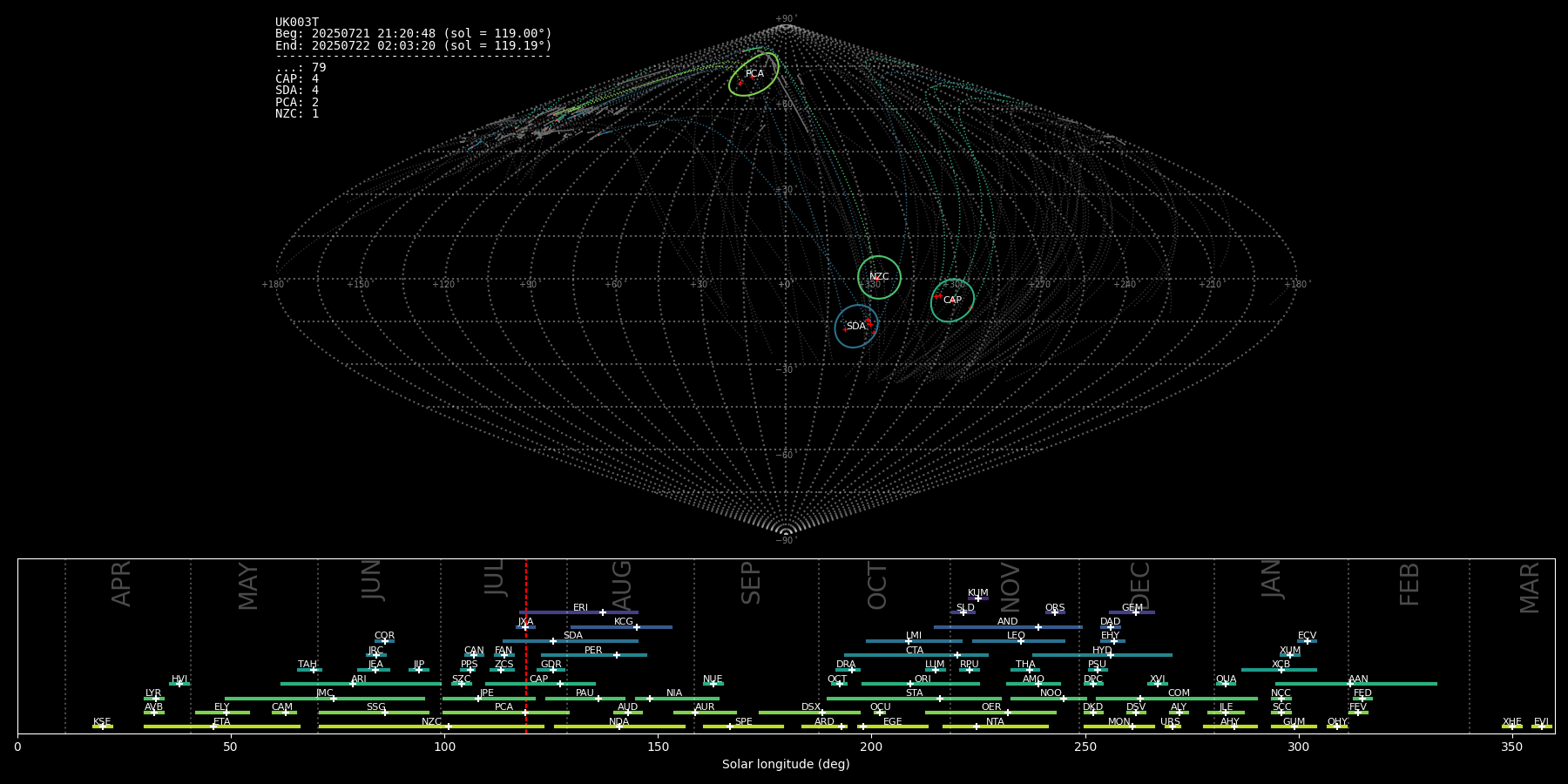Click the ARI shower bar on timeline

point(361,684)
